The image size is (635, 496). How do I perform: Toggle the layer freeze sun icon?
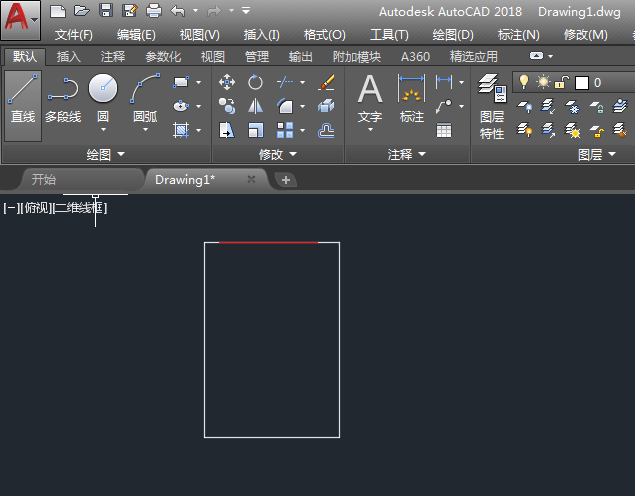(x=543, y=82)
